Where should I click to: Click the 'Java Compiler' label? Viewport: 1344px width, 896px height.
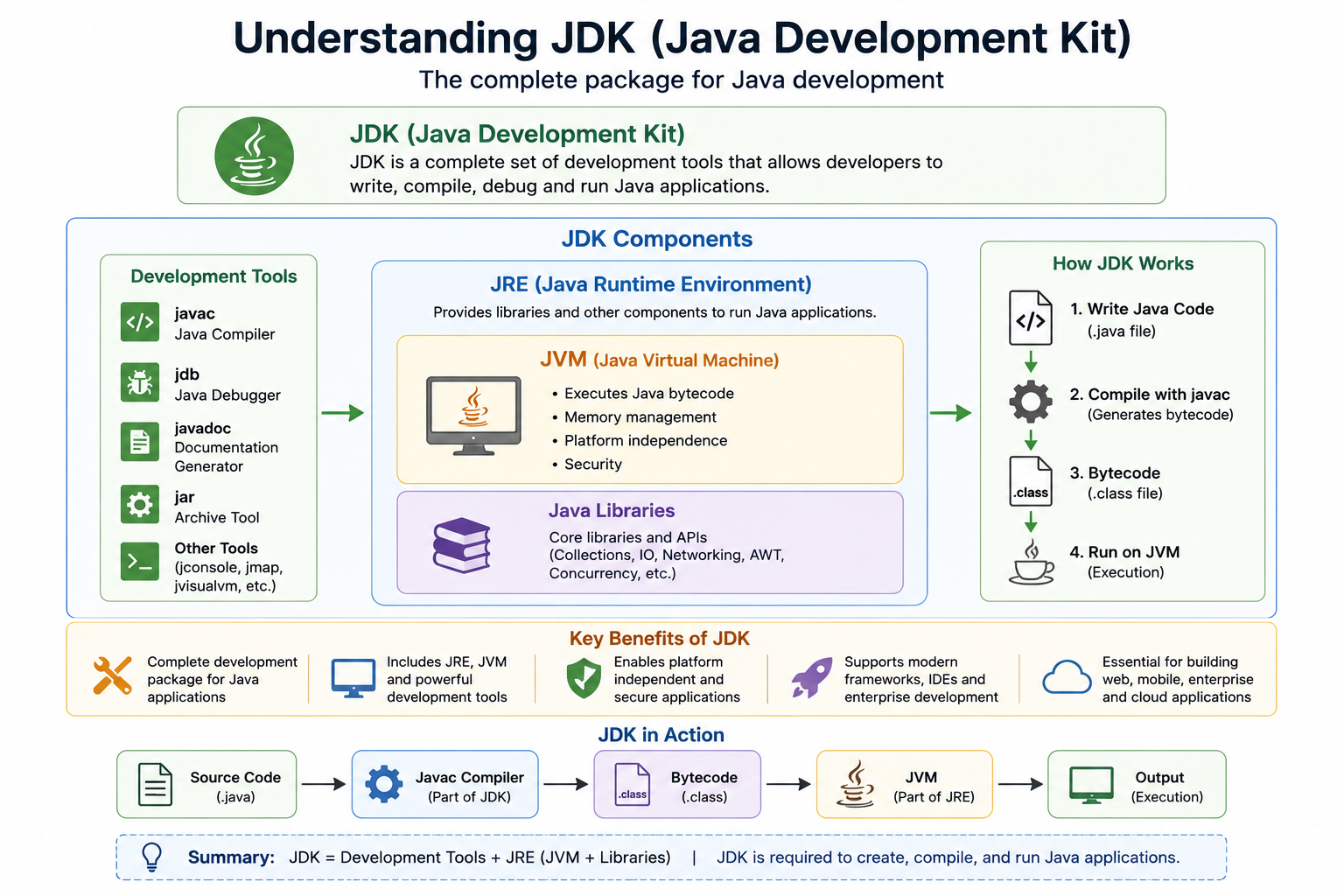click(x=224, y=334)
